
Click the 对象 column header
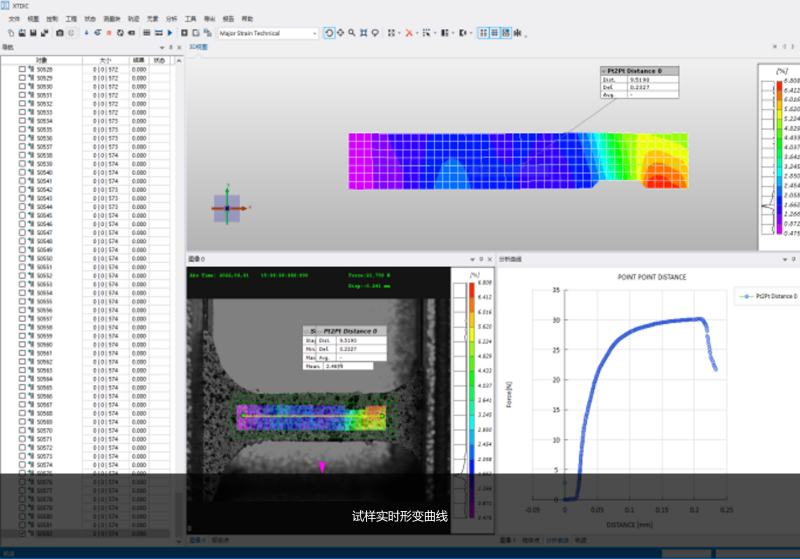click(42, 60)
